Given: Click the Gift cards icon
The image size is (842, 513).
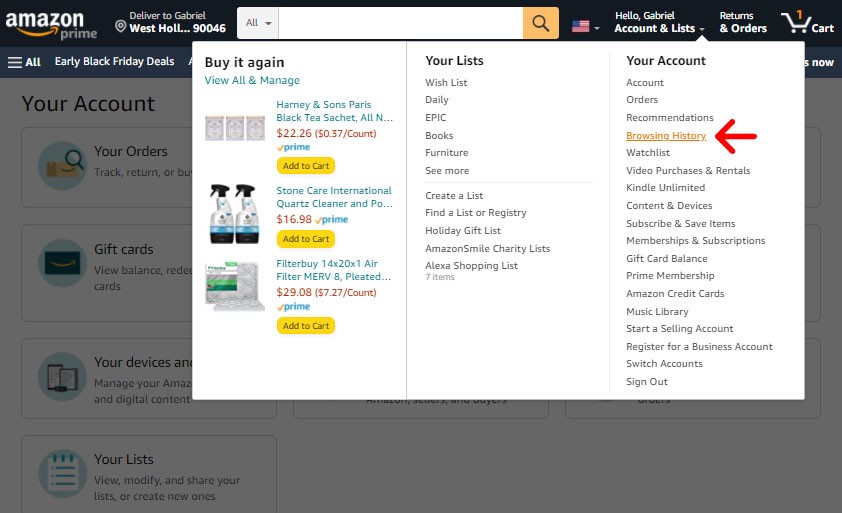Looking at the screenshot, I should pyautogui.click(x=63, y=263).
